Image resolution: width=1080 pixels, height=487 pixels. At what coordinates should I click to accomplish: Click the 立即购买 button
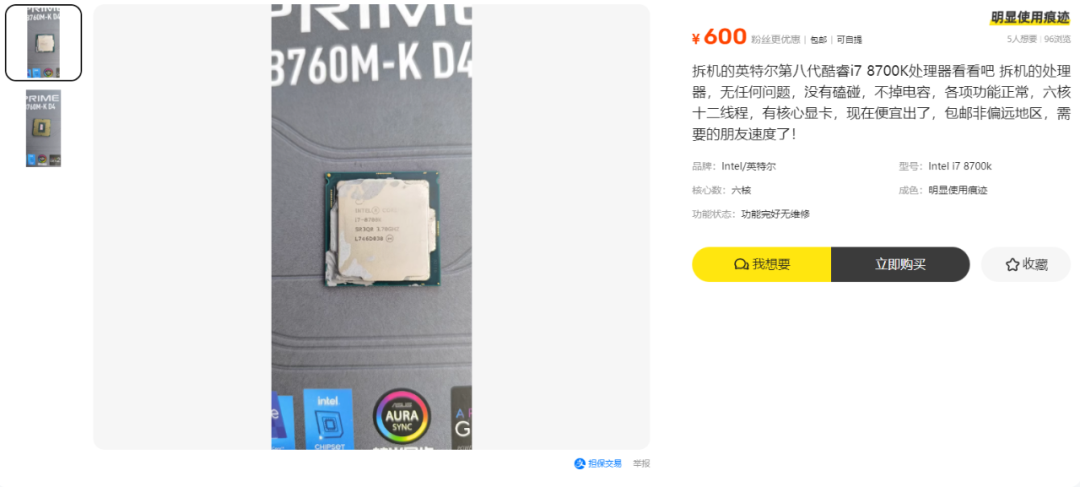[x=900, y=265]
